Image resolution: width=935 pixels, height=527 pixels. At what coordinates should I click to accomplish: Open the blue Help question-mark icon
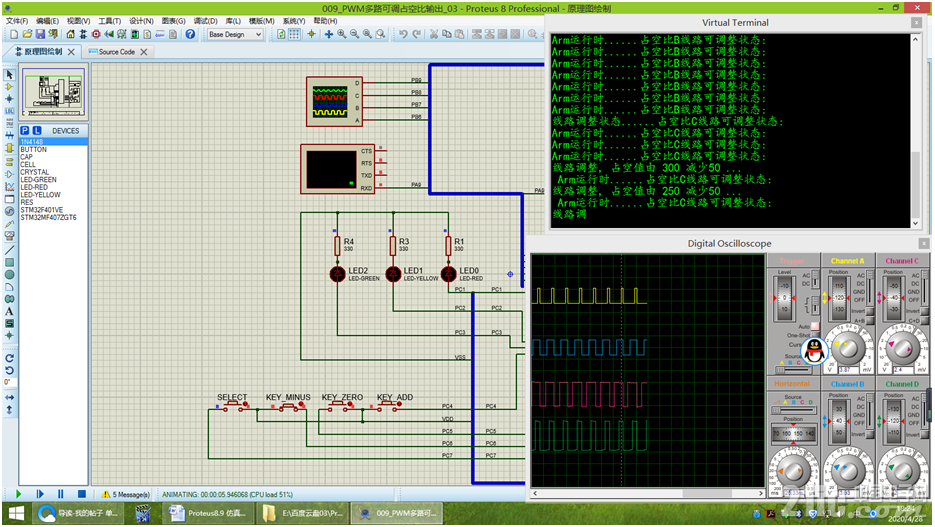[x=190, y=35]
